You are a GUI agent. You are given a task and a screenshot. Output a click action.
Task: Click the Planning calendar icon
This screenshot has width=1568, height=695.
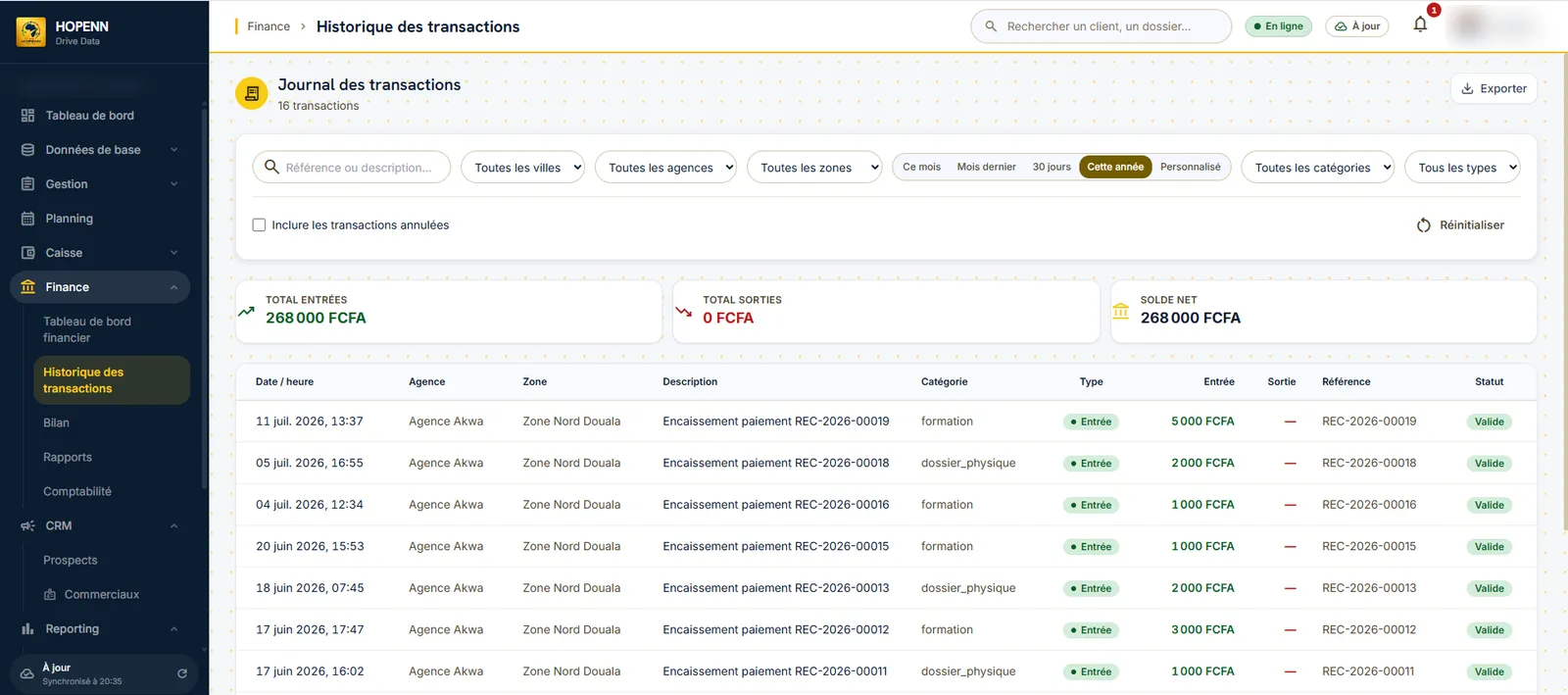point(27,219)
